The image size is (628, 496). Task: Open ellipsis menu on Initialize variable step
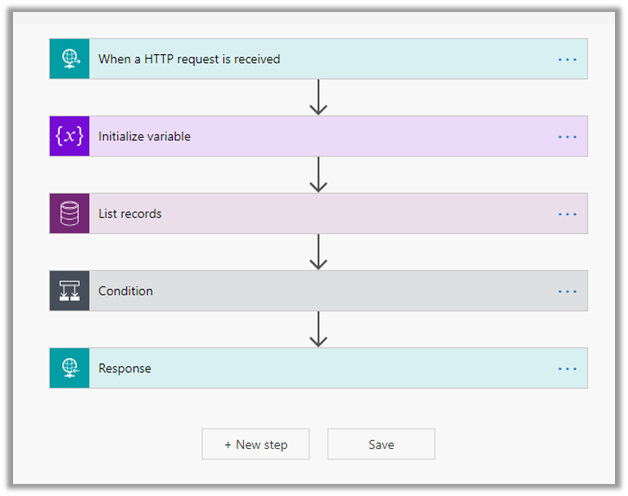(567, 136)
